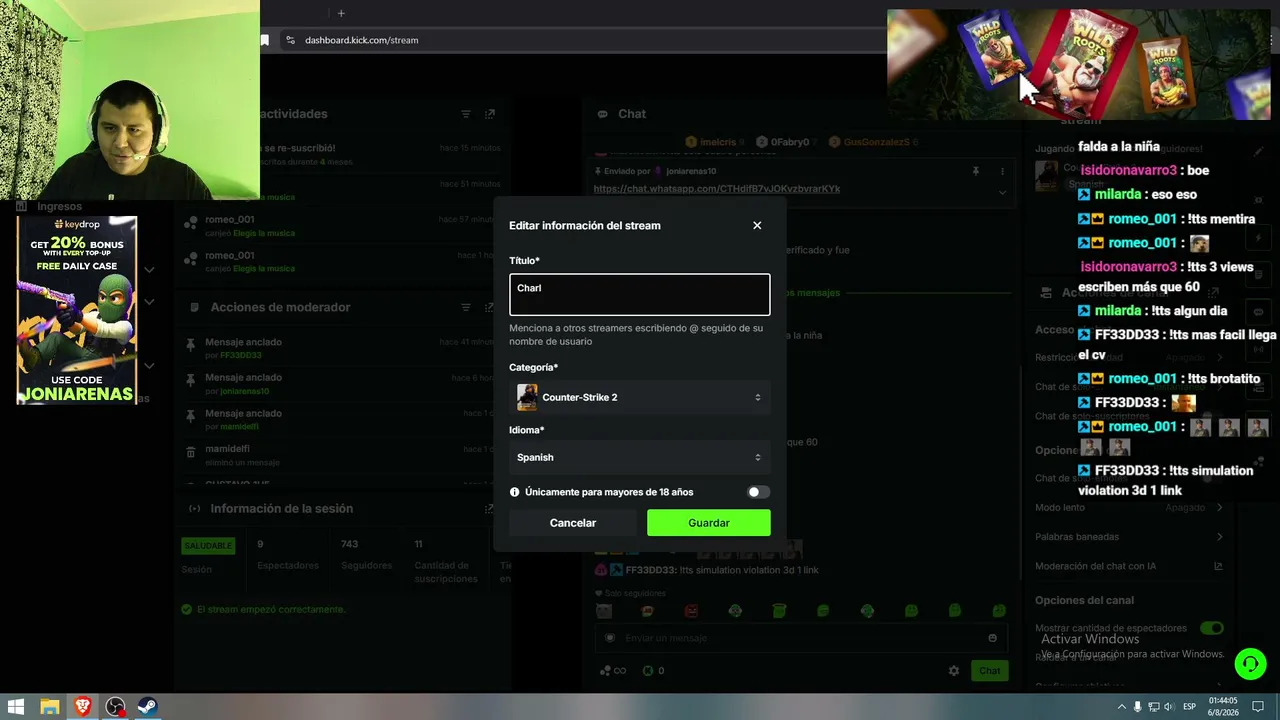Screen dimensions: 1280x720
Task: Click the SALUDABLE session status badge
Action: click(207, 546)
